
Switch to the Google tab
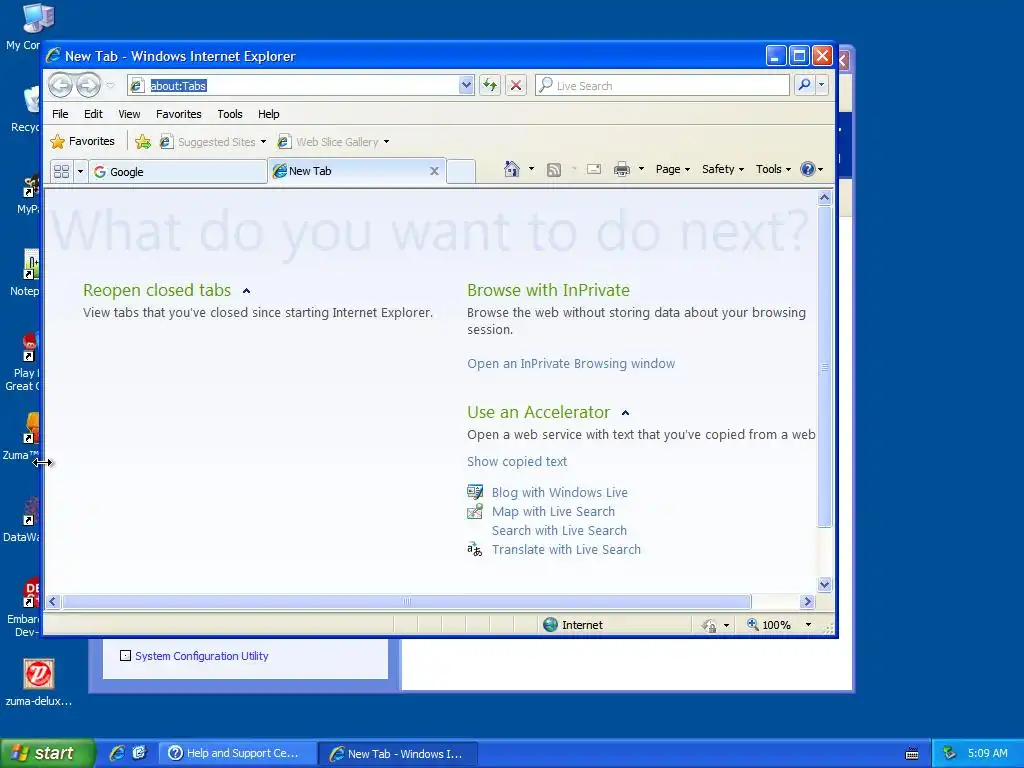point(178,172)
